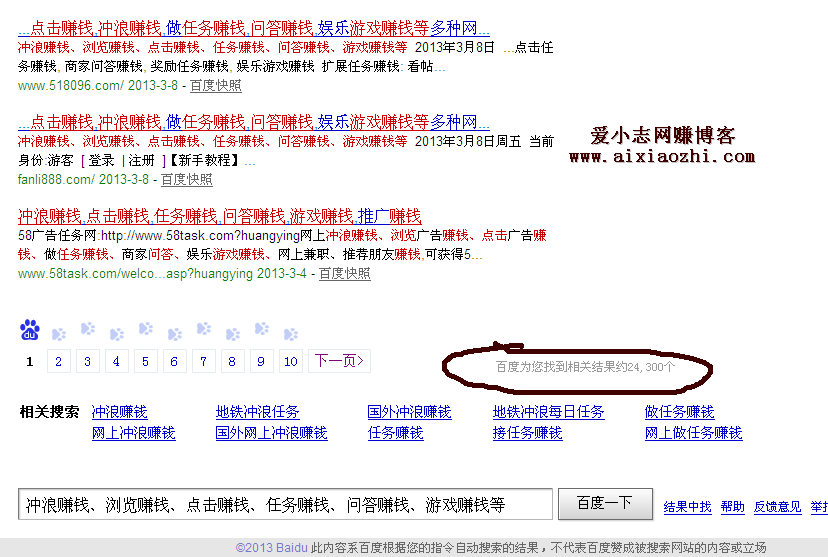Go to results page 5
Image resolution: width=828 pixels, height=557 pixels.
(x=146, y=362)
